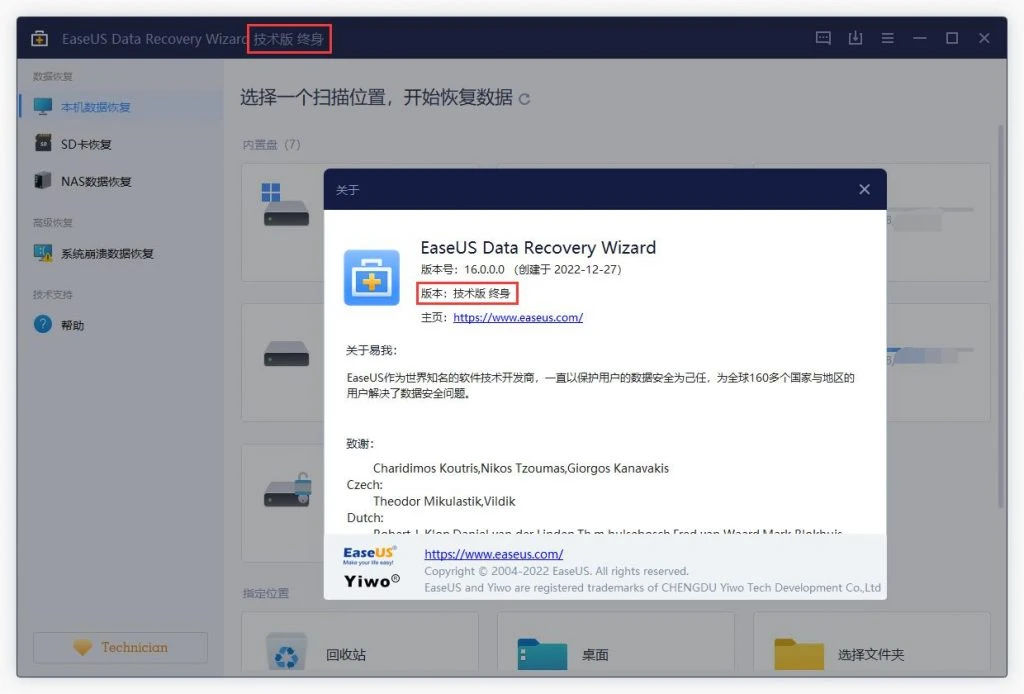Open SD卡恢复 from the sidebar
This screenshot has width=1024, height=694.
(x=86, y=144)
